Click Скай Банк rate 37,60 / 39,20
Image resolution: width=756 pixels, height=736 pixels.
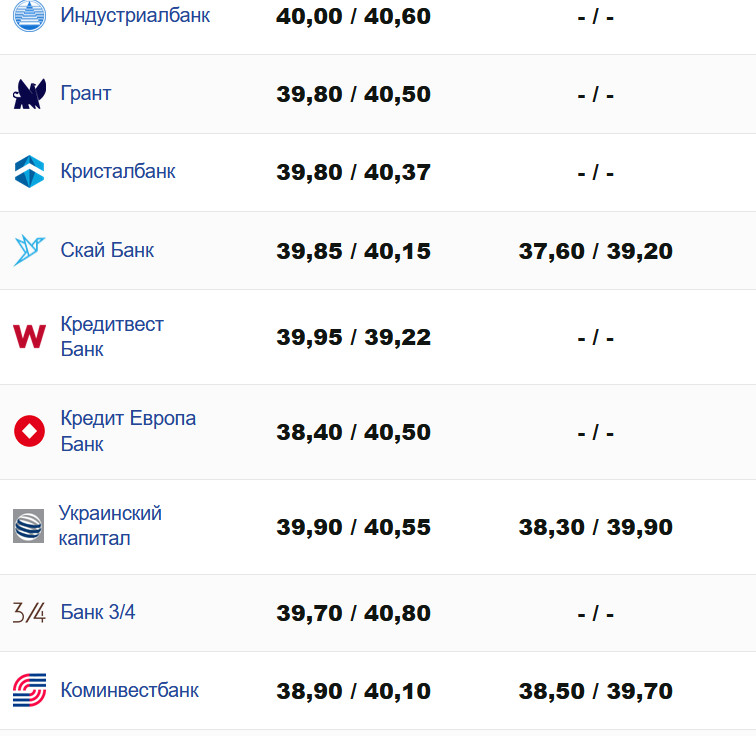(x=595, y=251)
